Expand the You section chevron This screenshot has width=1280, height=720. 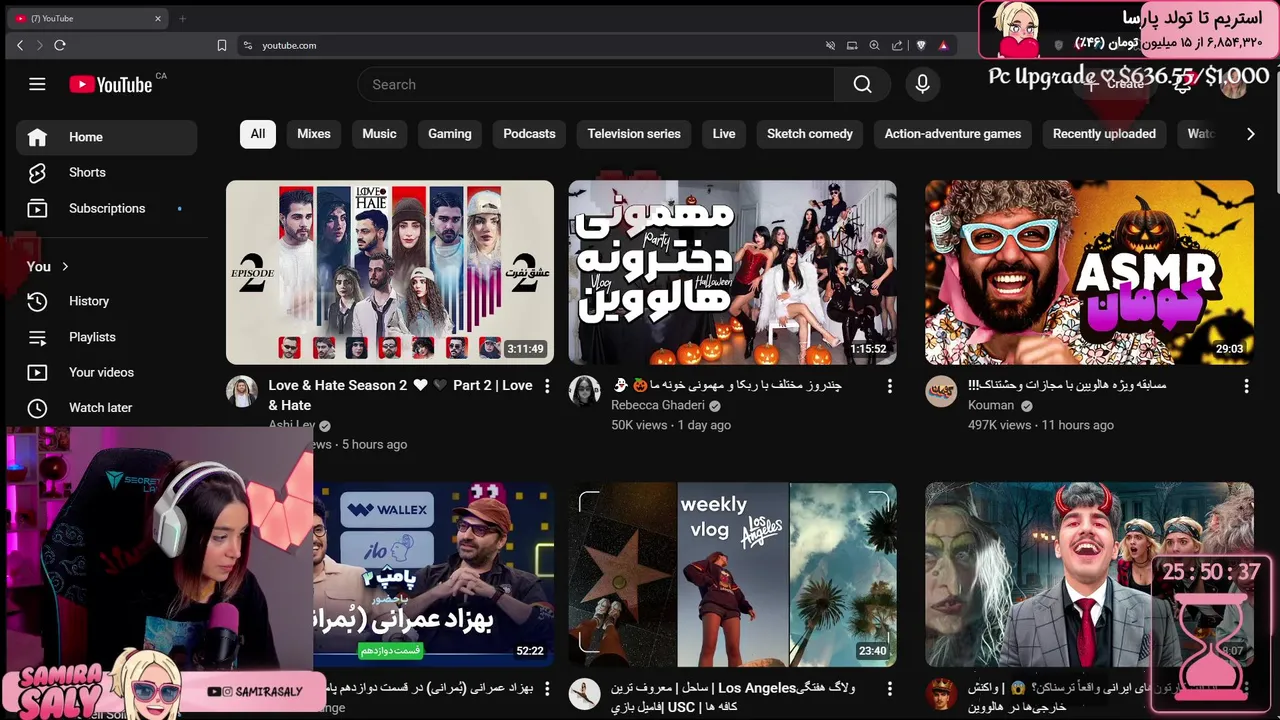(65, 266)
